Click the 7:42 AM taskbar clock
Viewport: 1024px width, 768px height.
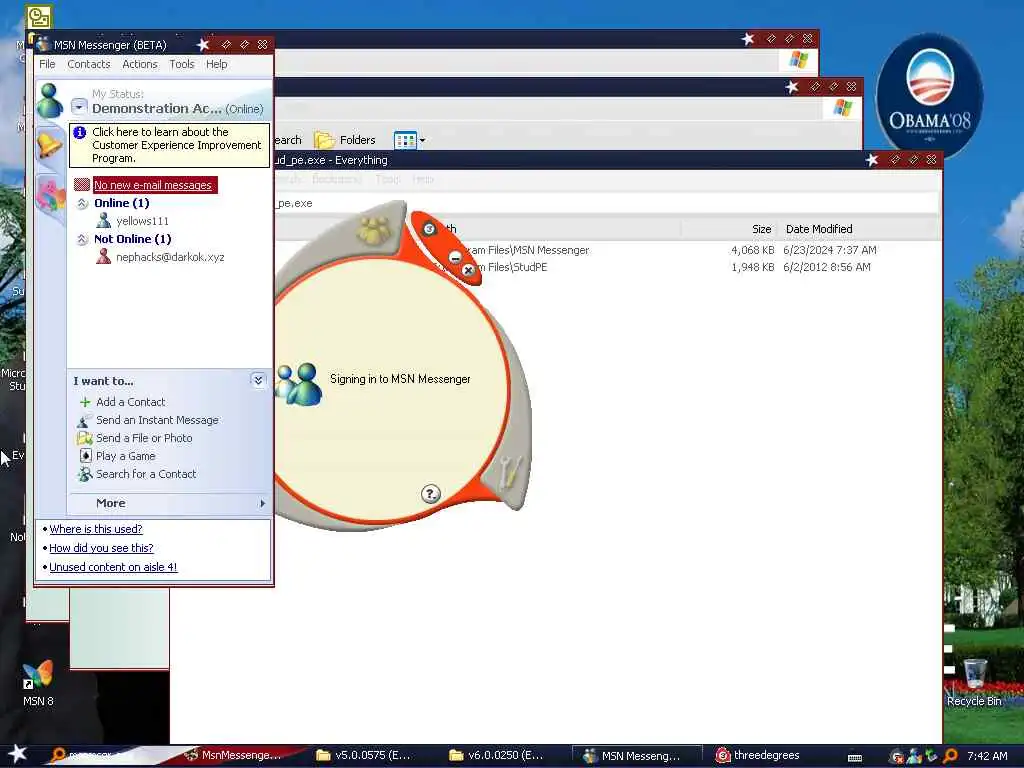(987, 756)
